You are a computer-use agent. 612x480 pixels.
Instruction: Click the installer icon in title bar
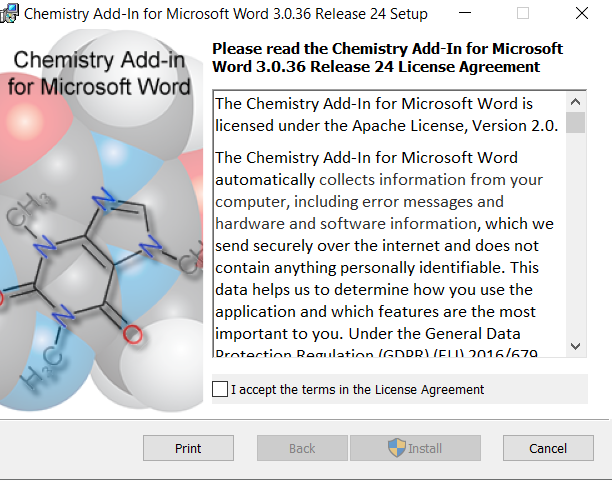tap(9, 13)
